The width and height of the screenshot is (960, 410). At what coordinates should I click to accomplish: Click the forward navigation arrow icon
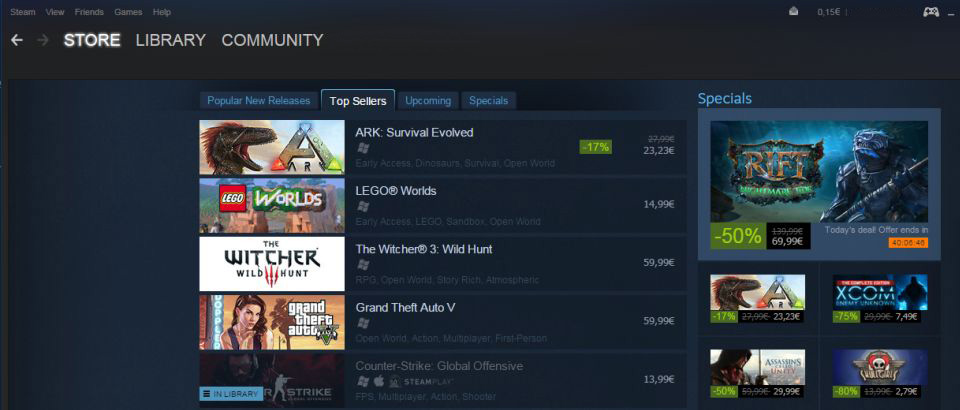[x=43, y=40]
